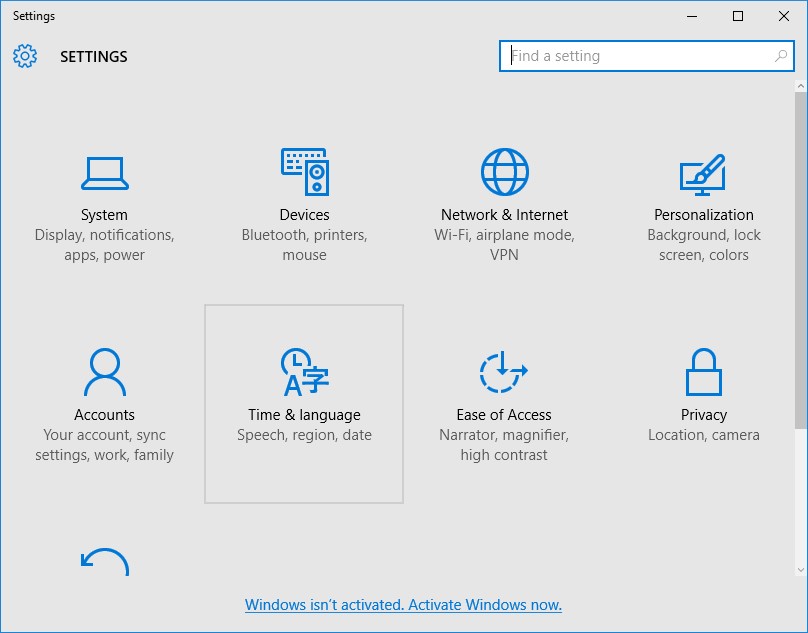Click 'Speech, region, date' description

coord(305,435)
